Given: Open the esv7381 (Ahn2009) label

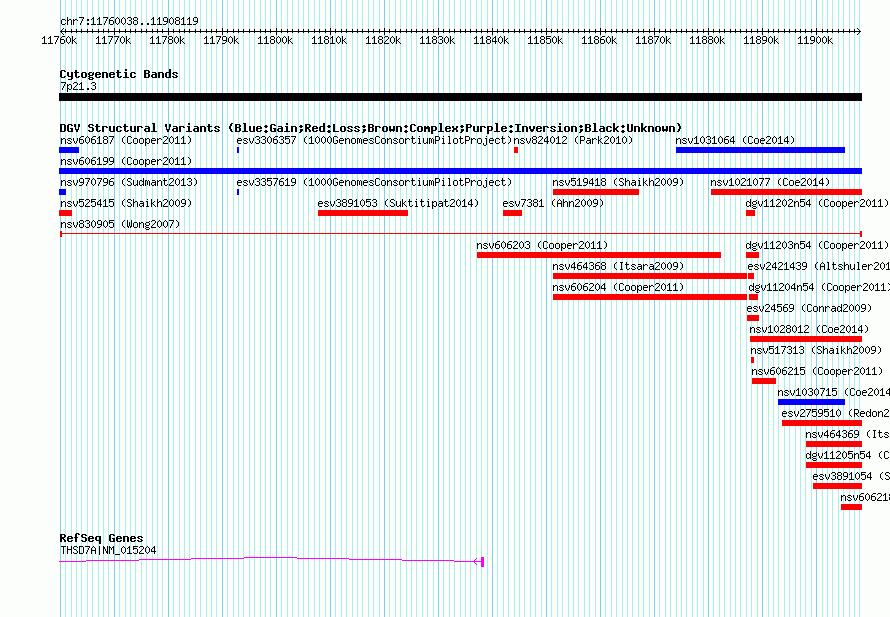Looking at the screenshot, I should point(553,203).
